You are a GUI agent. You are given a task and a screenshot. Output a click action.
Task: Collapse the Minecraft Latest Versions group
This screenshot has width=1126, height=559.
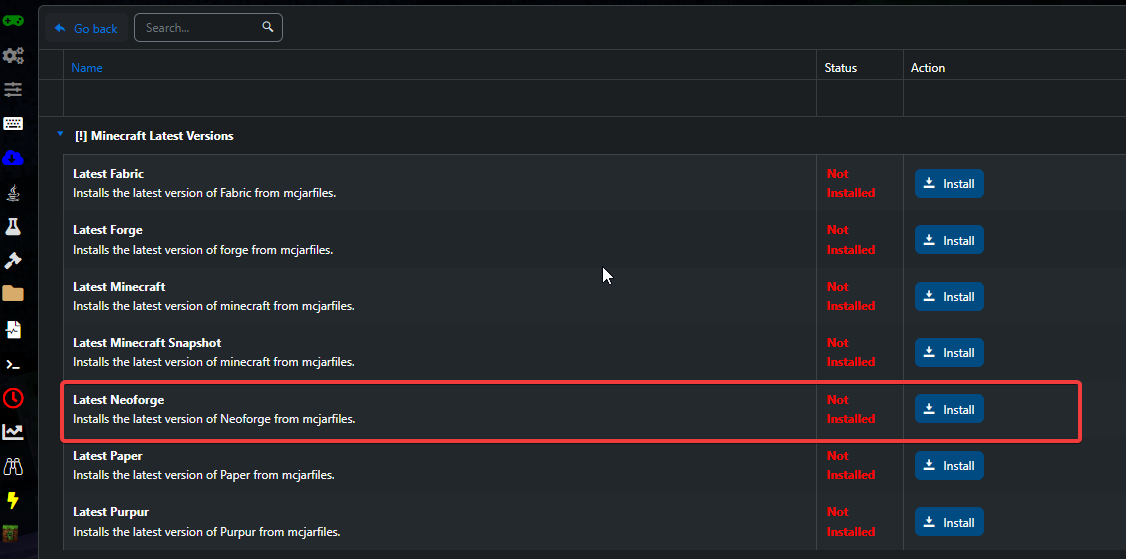pos(60,134)
